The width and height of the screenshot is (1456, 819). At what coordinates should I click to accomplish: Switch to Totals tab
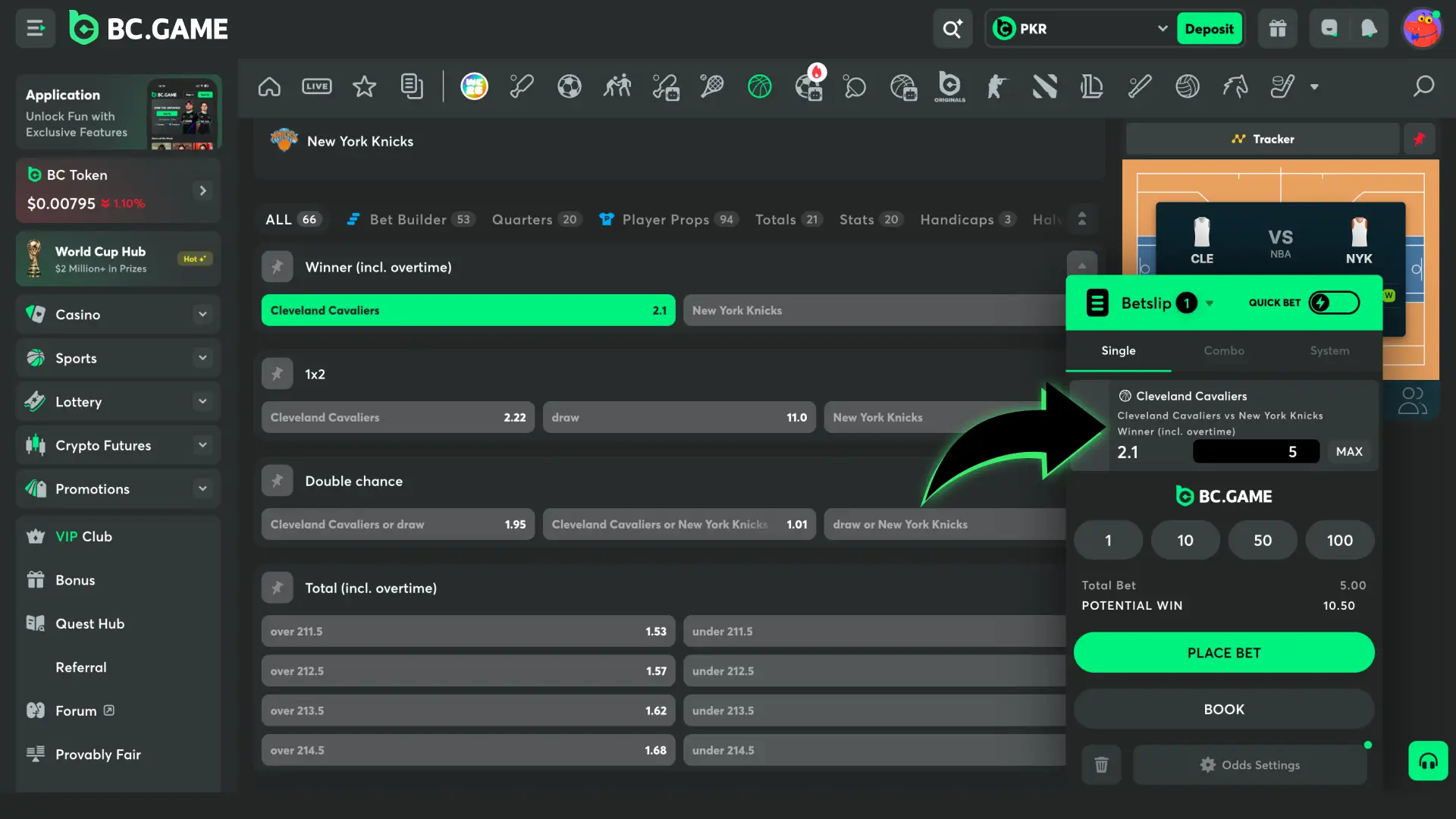pos(789,219)
